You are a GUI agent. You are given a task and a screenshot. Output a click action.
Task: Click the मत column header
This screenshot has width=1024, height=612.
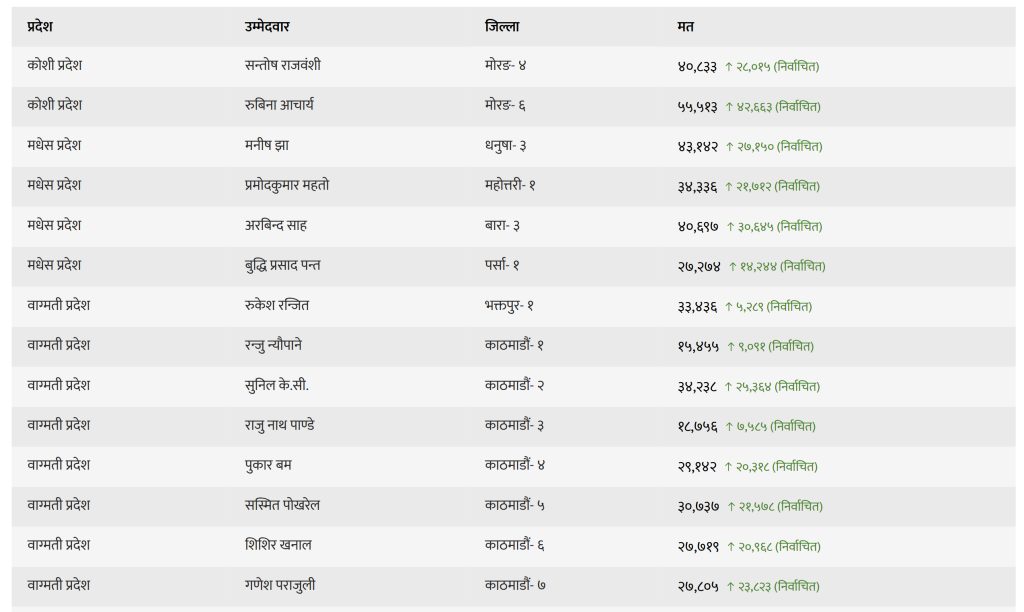[685, 26]
